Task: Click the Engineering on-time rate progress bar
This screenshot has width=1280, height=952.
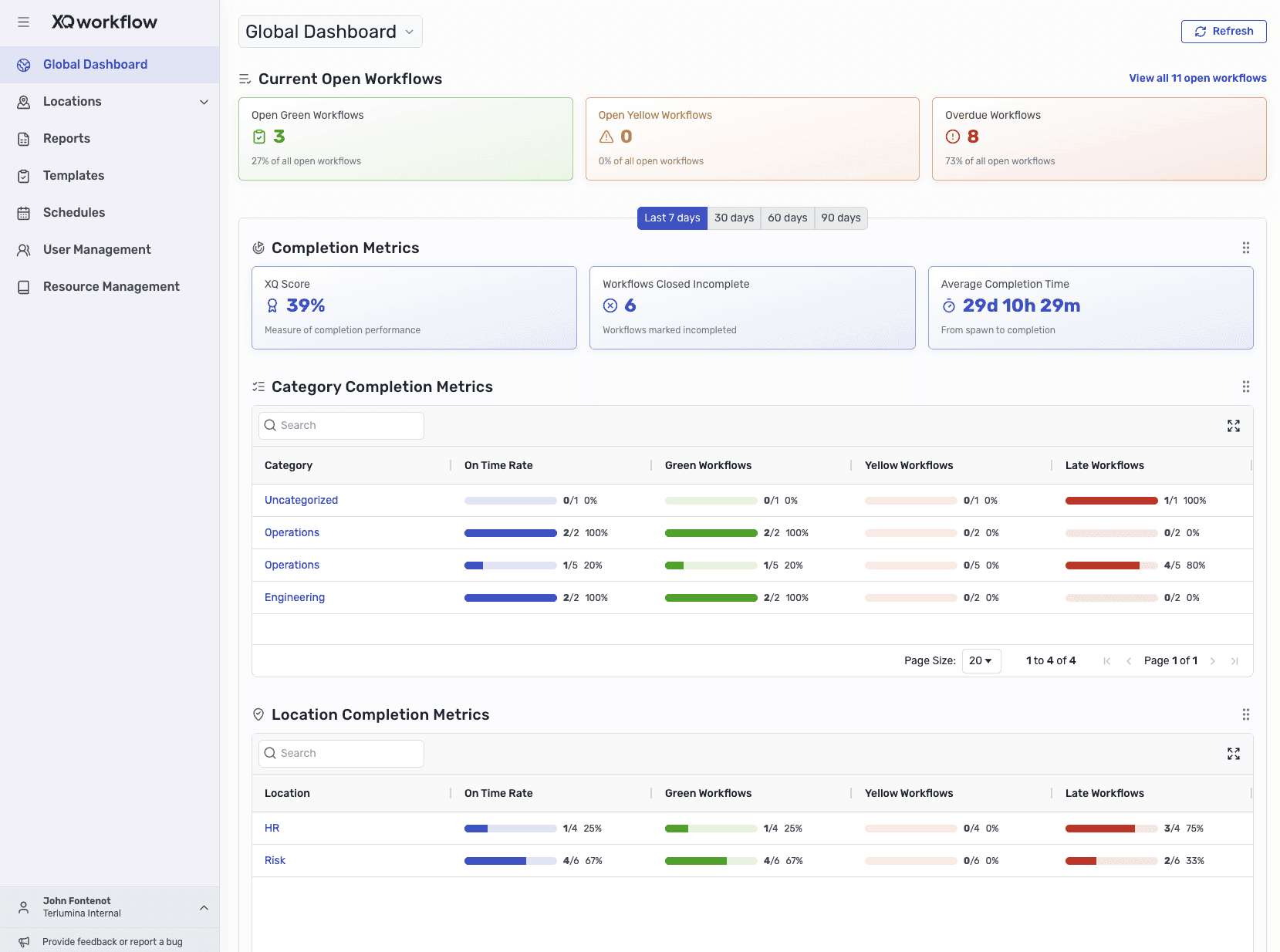Action: tap(510, 597)
